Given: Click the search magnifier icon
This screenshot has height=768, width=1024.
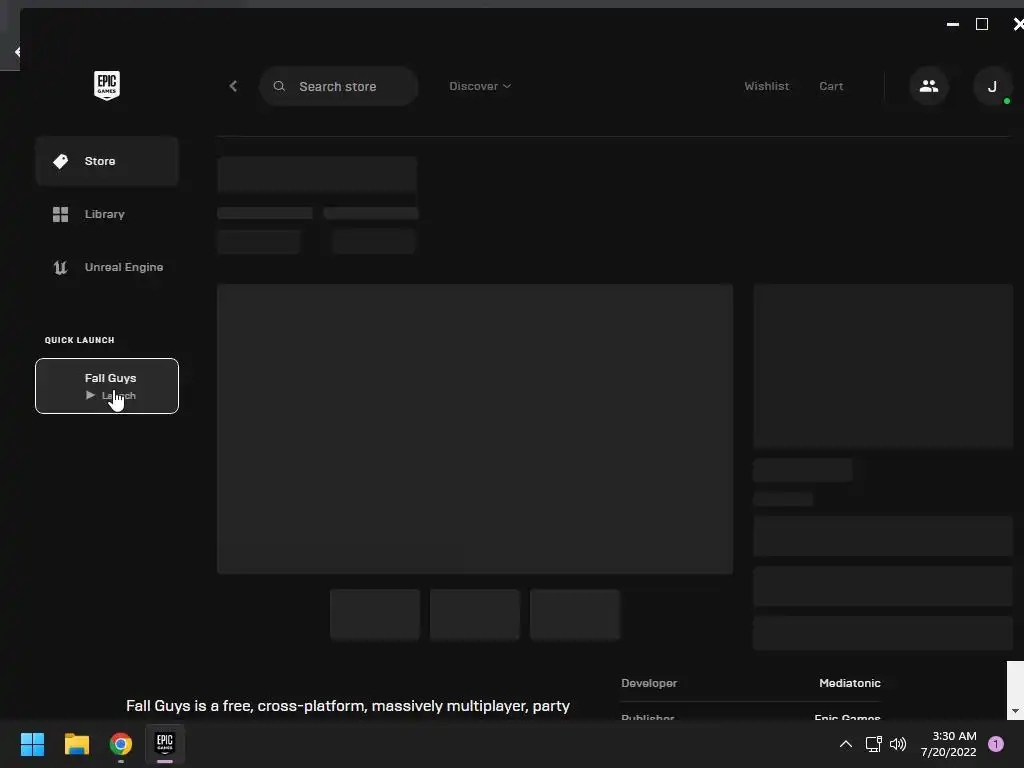Looking at the screenshot, I should 279,86.
